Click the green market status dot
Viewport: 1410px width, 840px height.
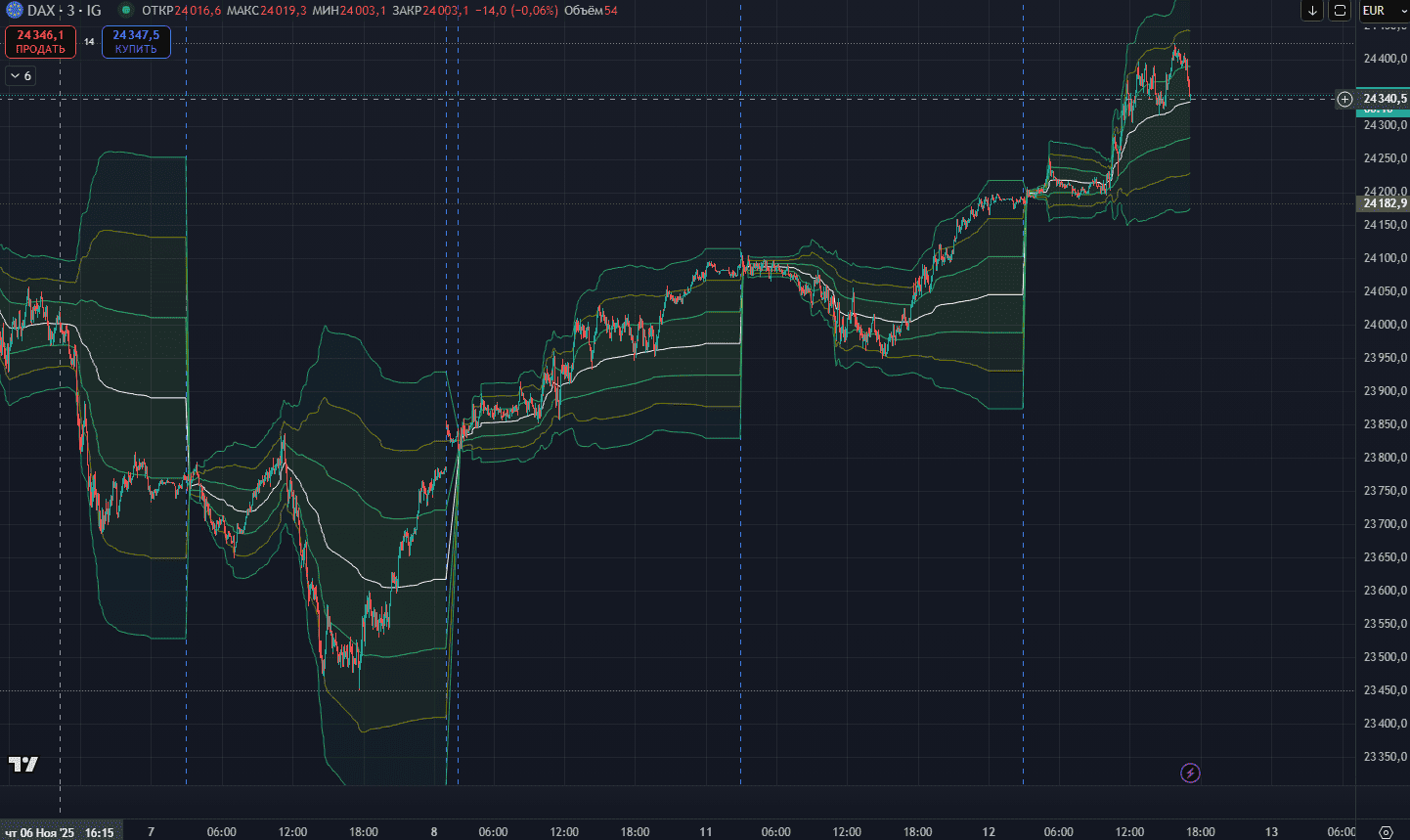(126, 11)
